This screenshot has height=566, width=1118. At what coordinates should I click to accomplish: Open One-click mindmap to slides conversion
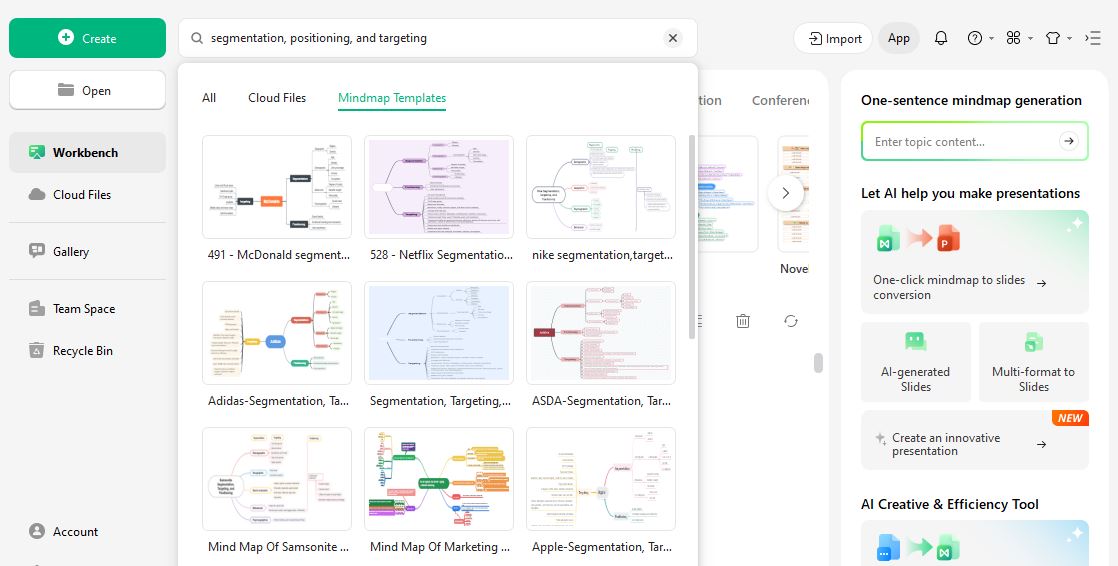[975, 262]
